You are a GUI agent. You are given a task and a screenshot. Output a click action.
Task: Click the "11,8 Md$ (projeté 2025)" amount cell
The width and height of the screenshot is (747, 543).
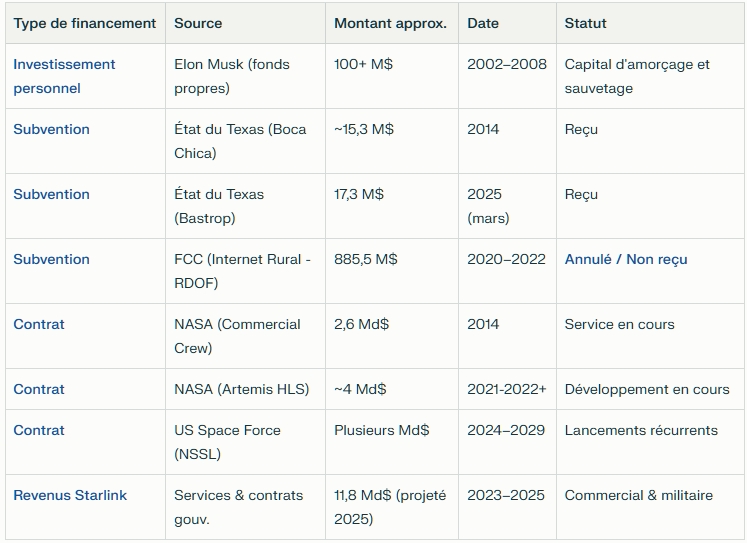pyautogui.click(x=390, y=507)
